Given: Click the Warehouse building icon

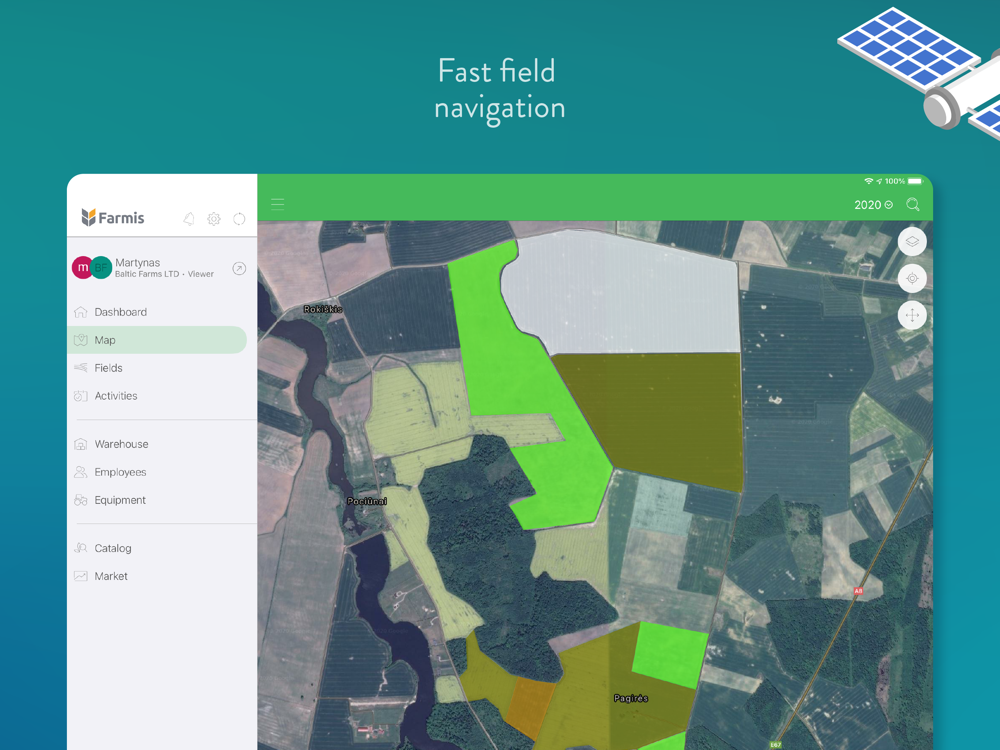Looking at the screenshot, I should (80, 444).
